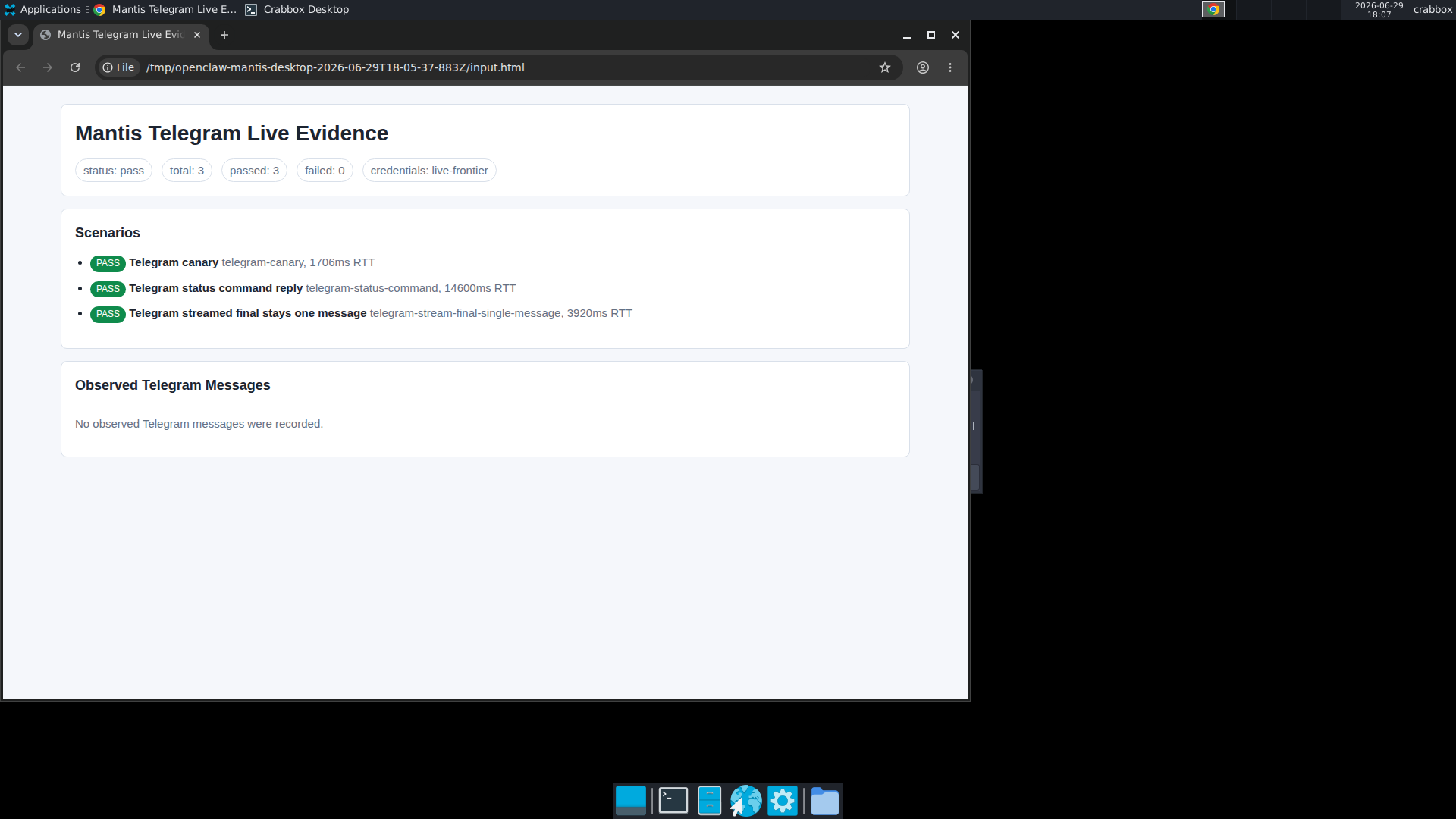The height and width of the screenshot is (819, 1456).
Task: Click the crabbox user label
Action: tap(1432, 10)
